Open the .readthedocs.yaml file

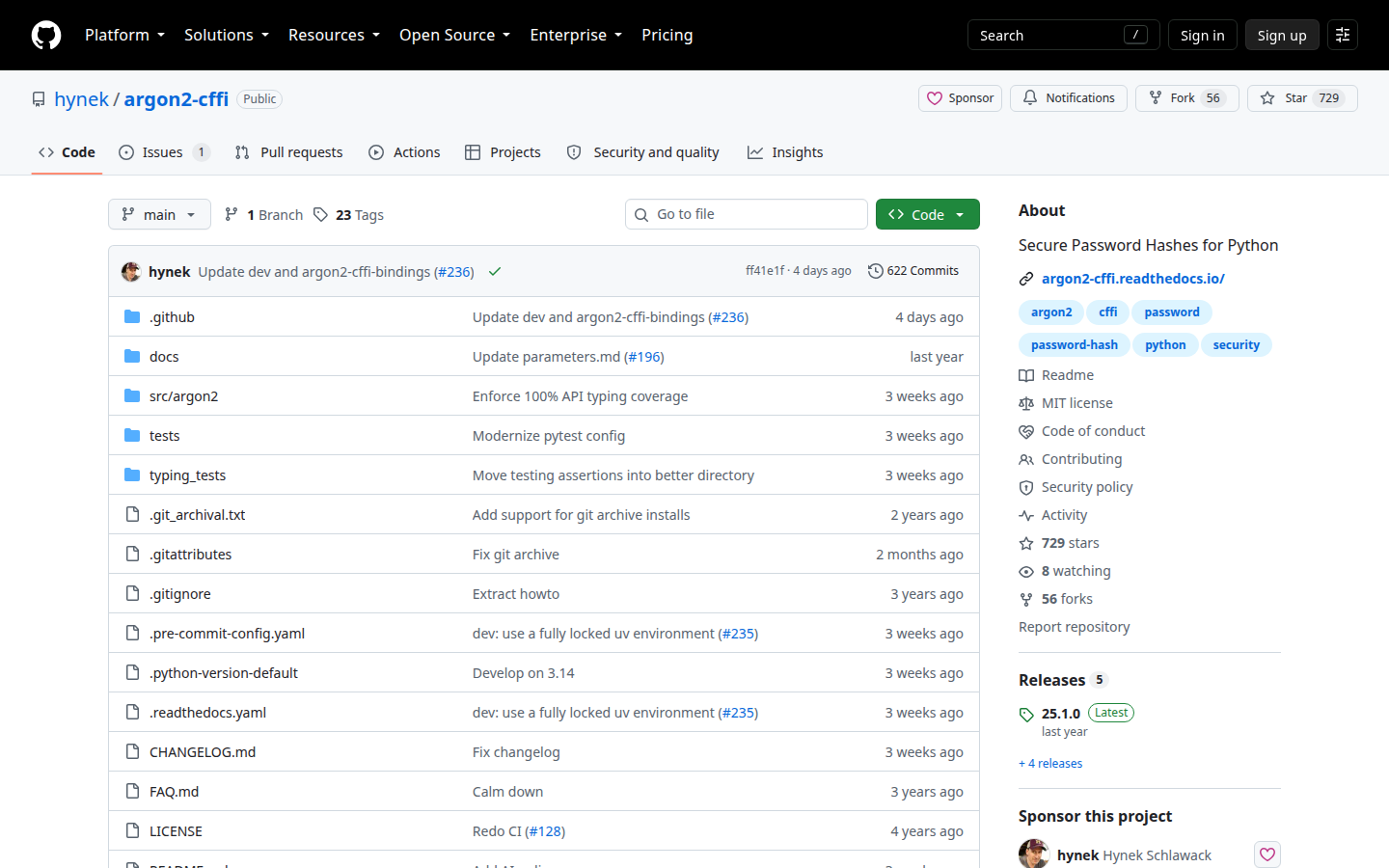208,713
